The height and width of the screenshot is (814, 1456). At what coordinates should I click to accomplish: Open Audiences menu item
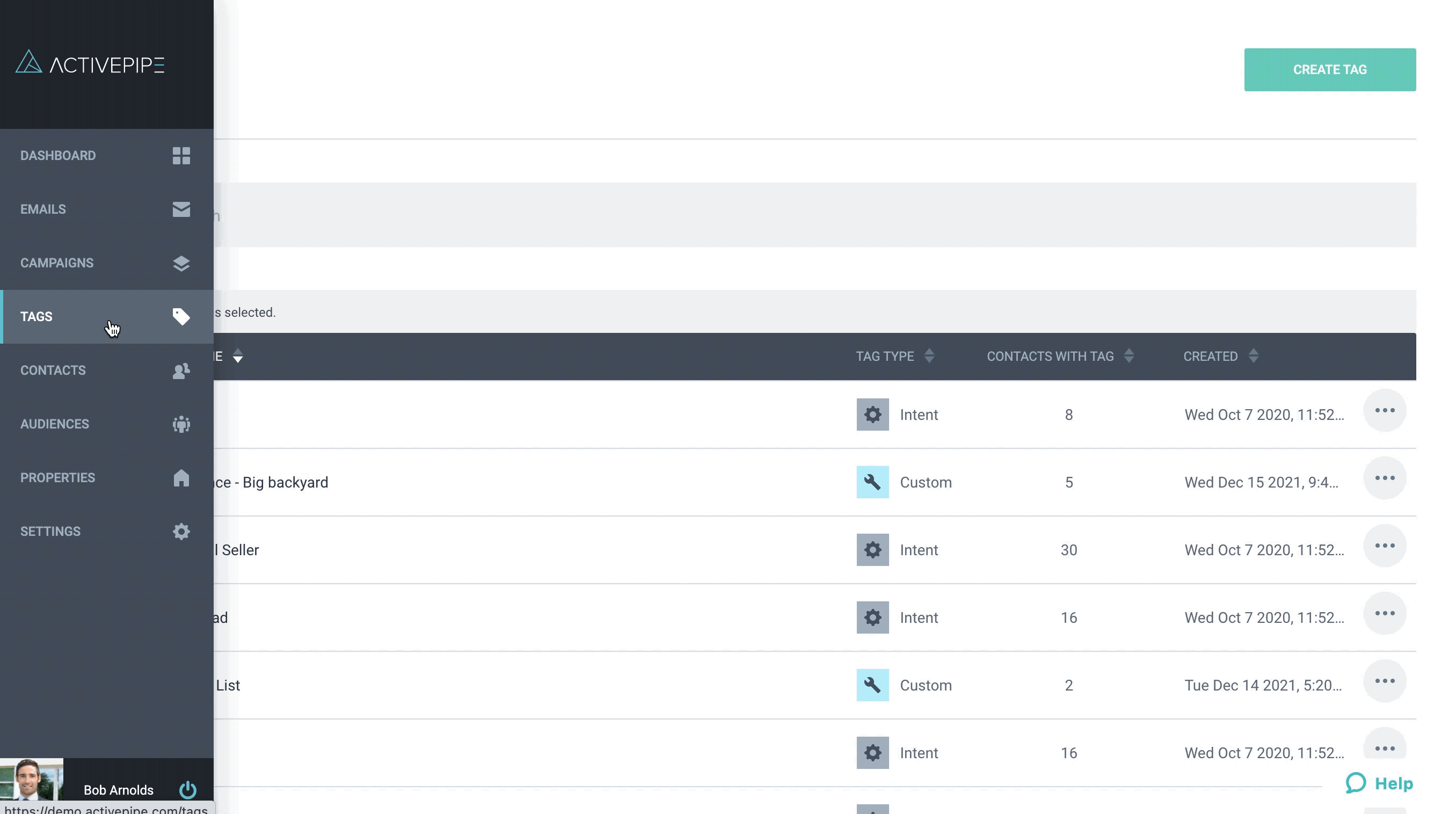(107, 424)
